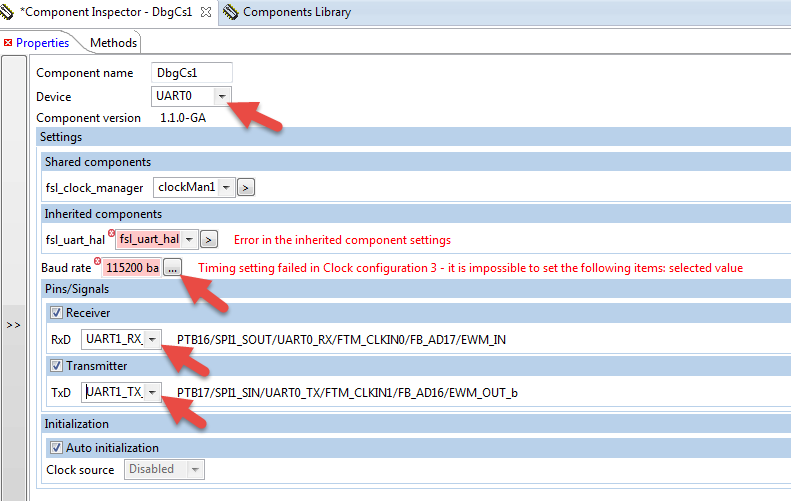The width and height of the screenshot is (791, 501).
Task: Open the fsl_clock_manager clockMan1 dropdown
Action: coord(227,187)
